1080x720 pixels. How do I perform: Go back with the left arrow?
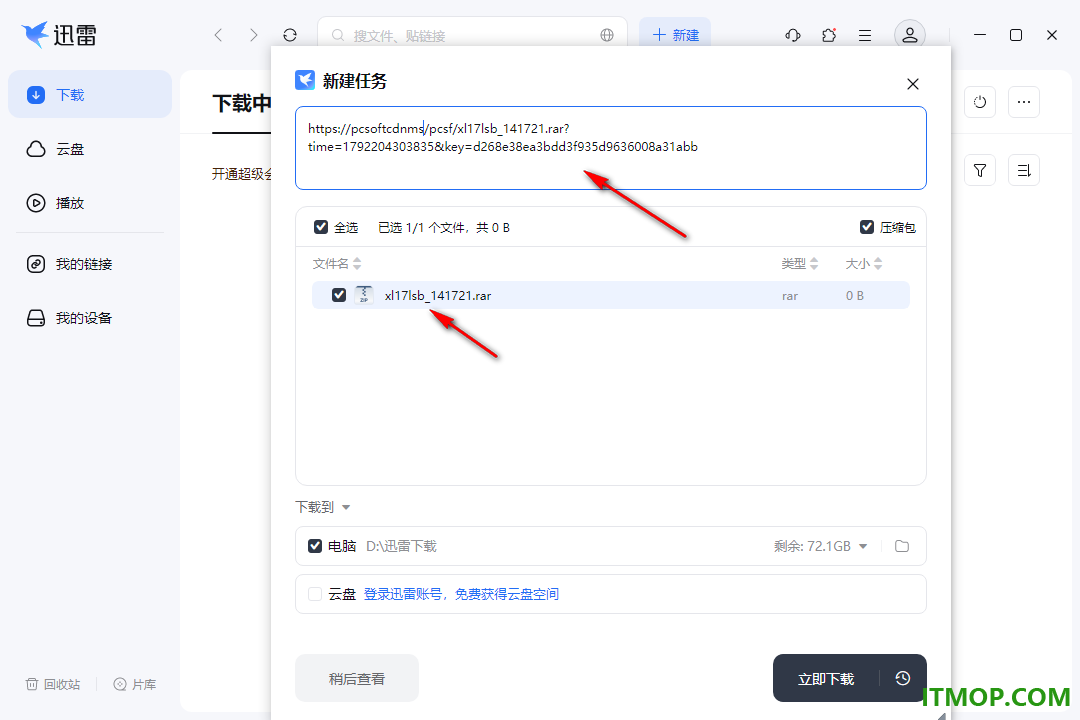coord(218,35)
